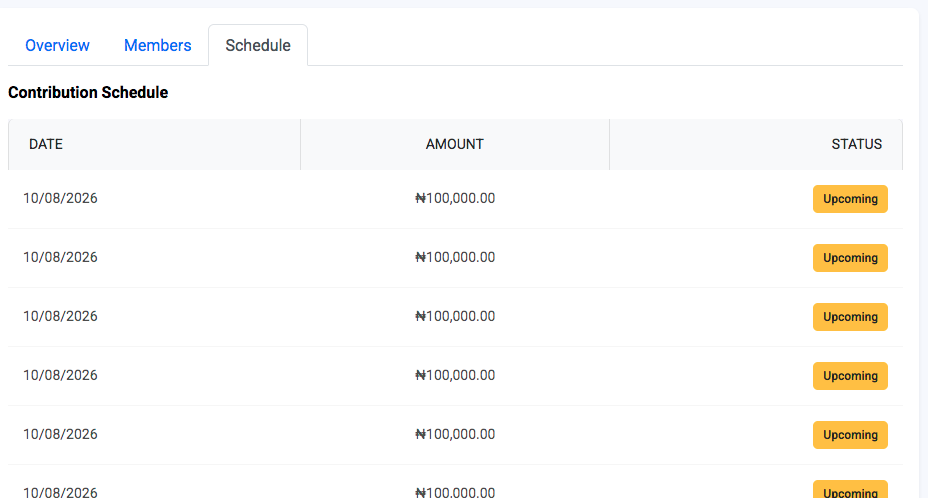Select the first row date 10/08/2026
Viewport: 928px width, 498px height.
(x=60, y=198)
